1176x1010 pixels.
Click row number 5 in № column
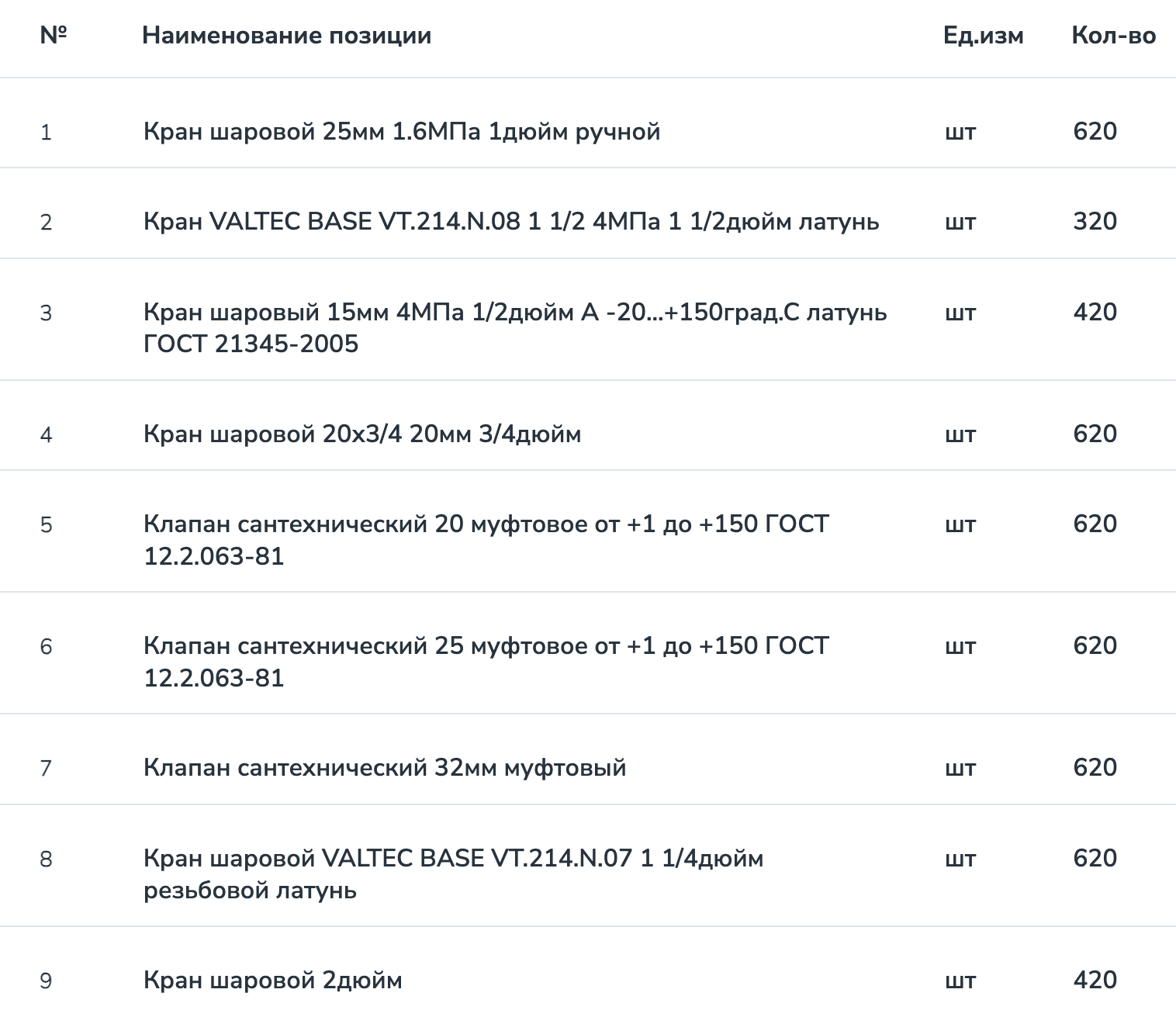[x=47, y=525]
